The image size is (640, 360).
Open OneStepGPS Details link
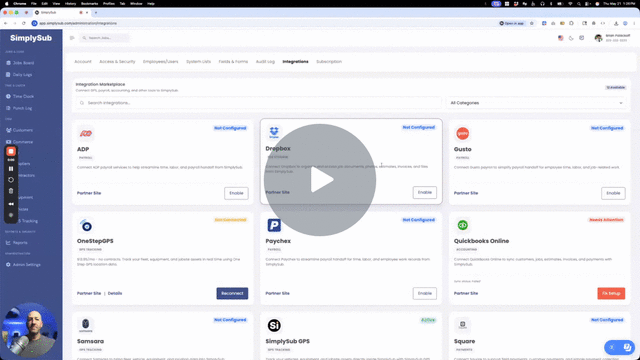coord(115,293)
